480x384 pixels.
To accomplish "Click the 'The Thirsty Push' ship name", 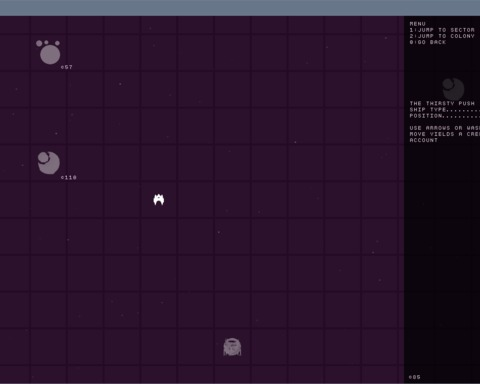I will (x=442, y=103).
